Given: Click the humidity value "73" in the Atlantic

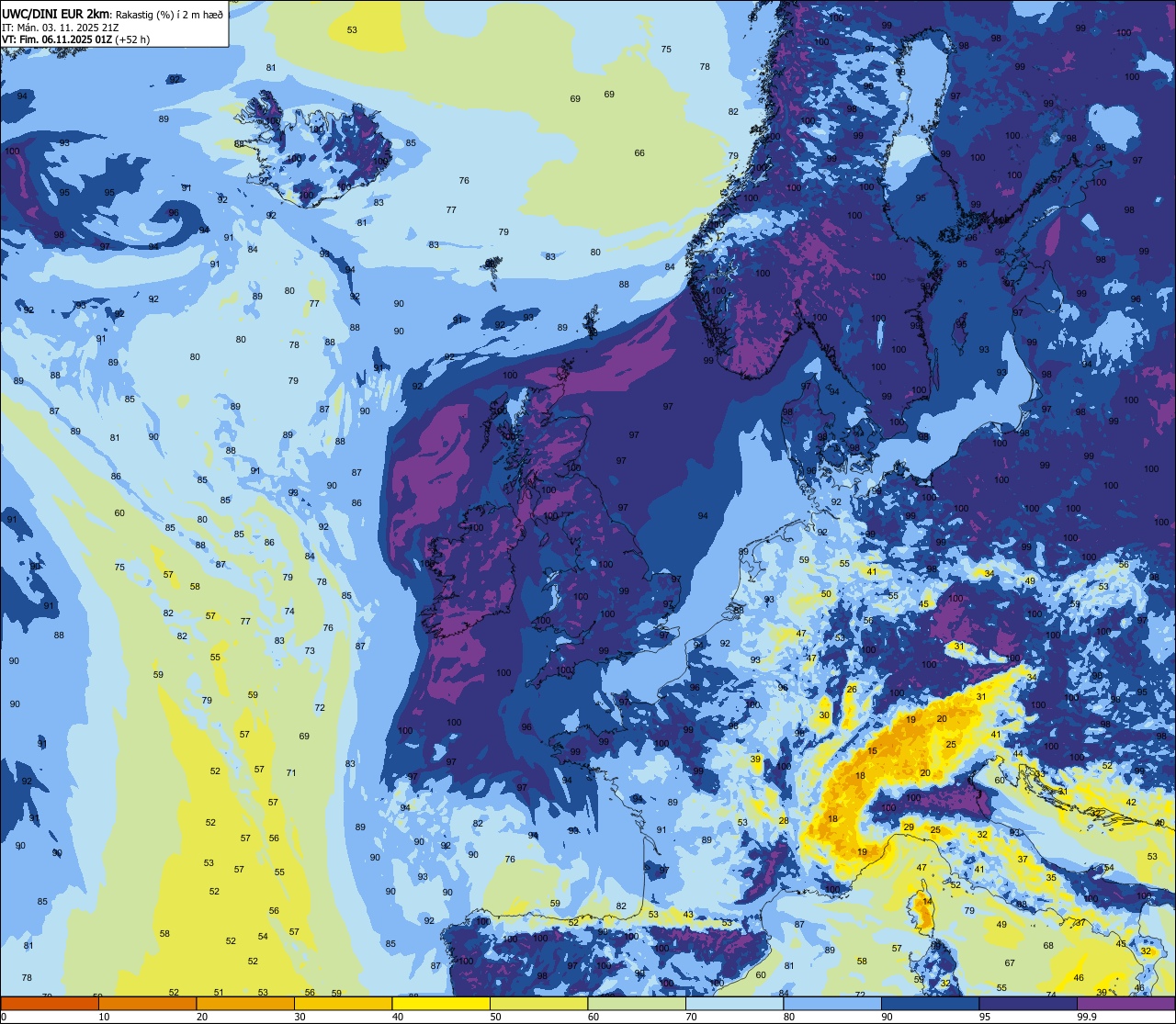Looking at the screenshot, I should click(x=310, y=651).
